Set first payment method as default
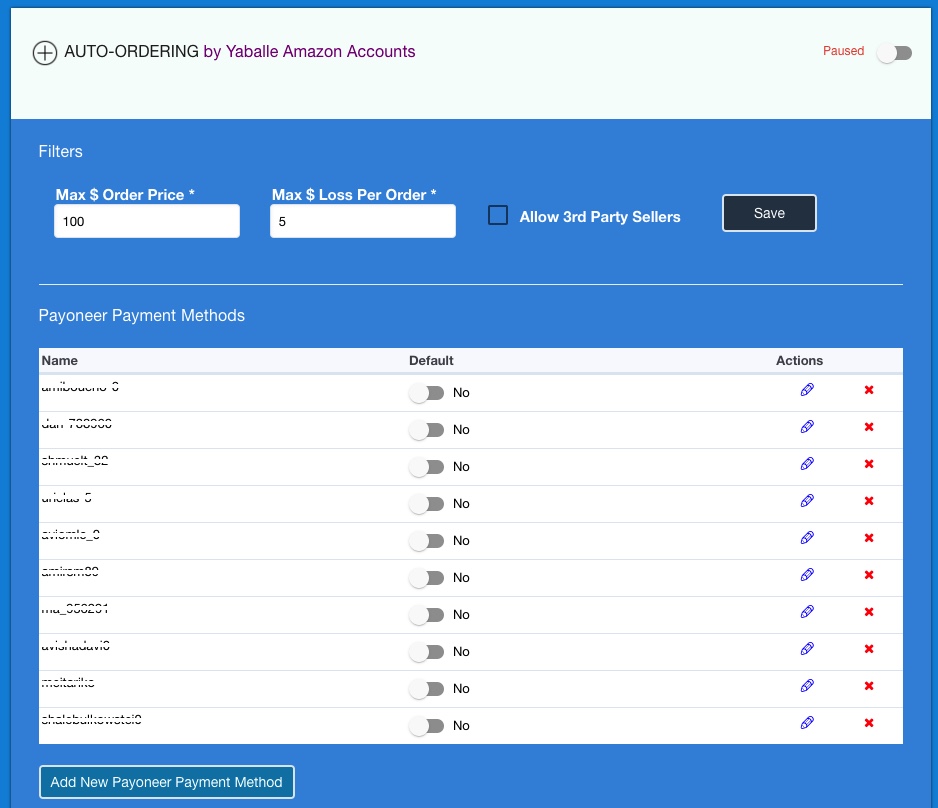The height and width of the screenshot is (808, 938). 427,393
